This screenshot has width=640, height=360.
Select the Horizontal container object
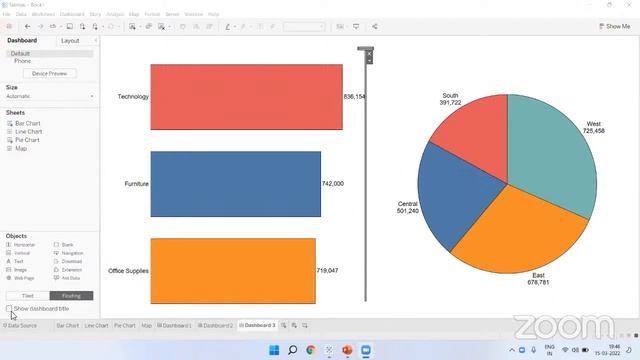(21, 245)
